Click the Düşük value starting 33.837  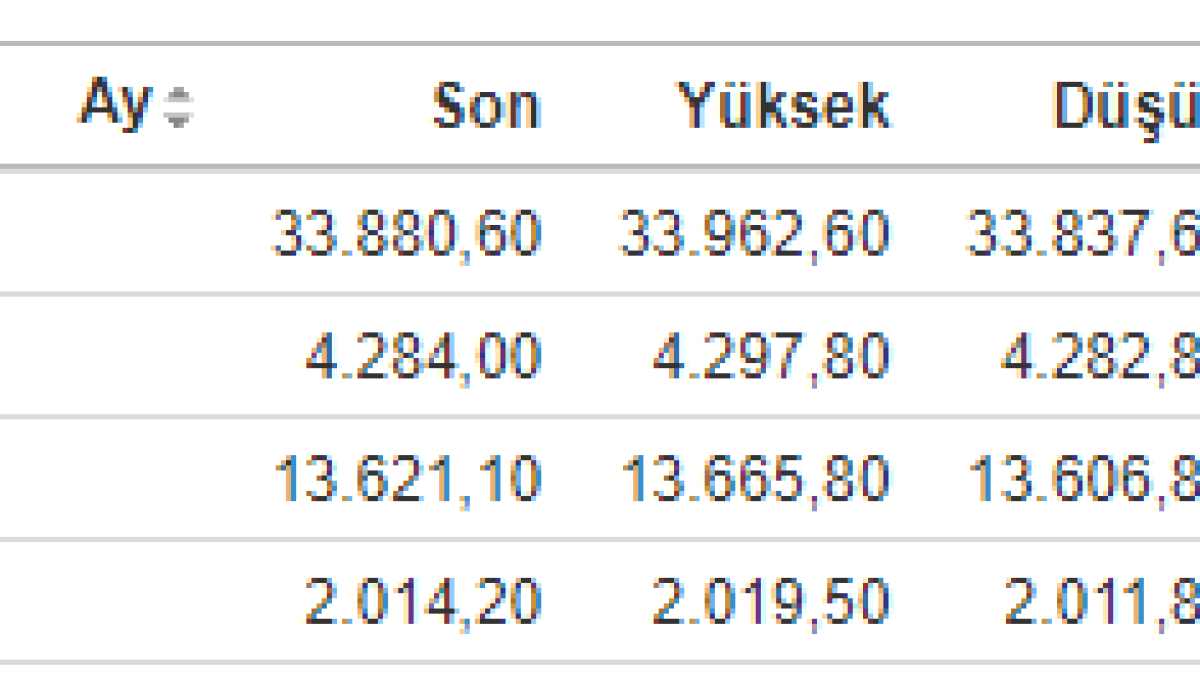point(1082,235)
